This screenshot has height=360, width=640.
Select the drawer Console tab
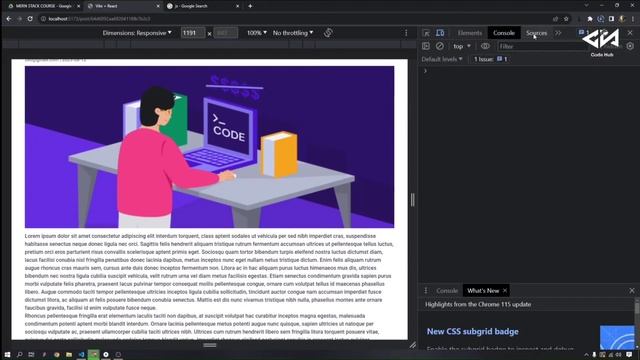click(447, 291)
